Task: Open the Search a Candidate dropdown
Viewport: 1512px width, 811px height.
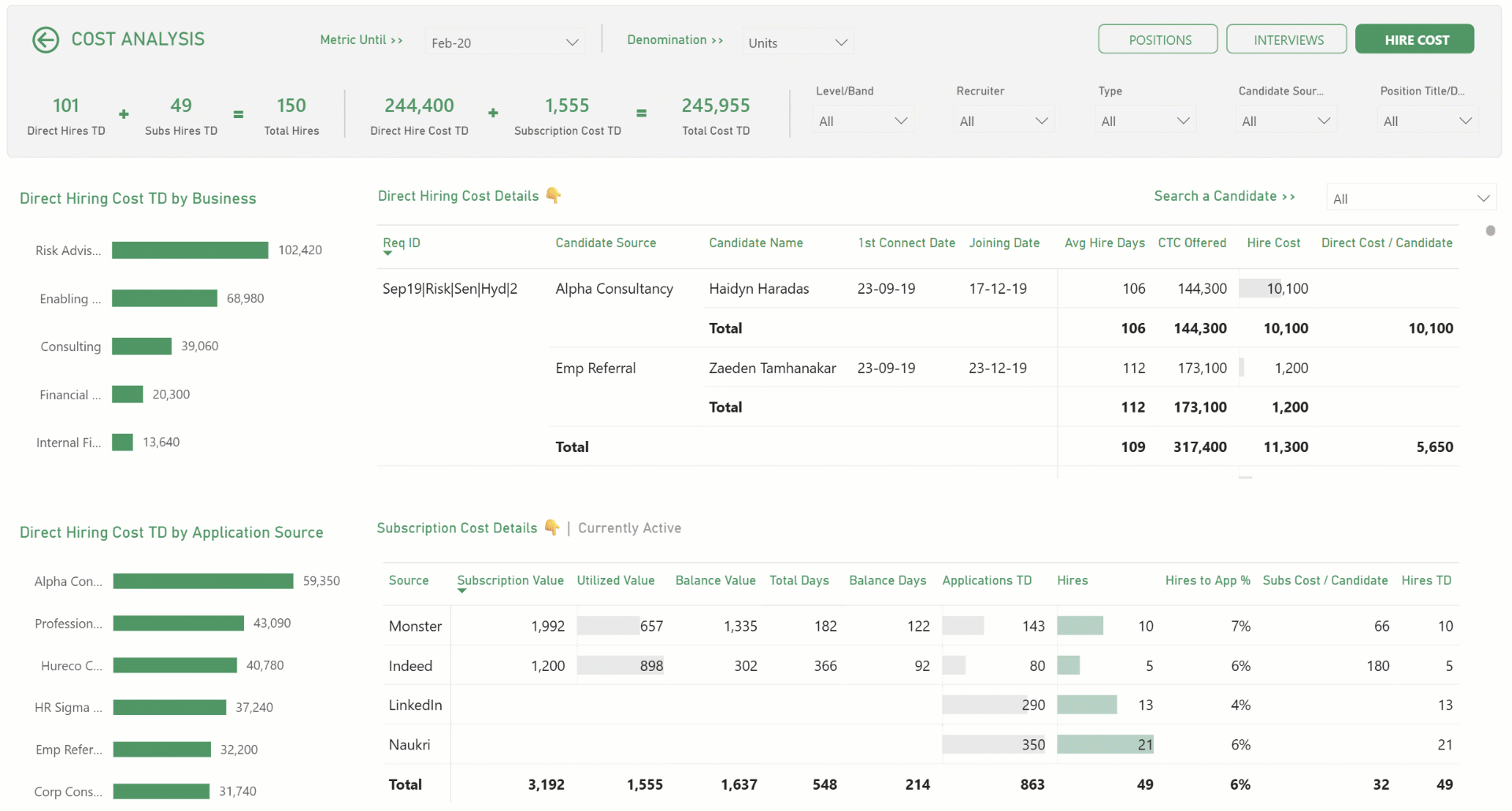Action: tap(1411, 198)
